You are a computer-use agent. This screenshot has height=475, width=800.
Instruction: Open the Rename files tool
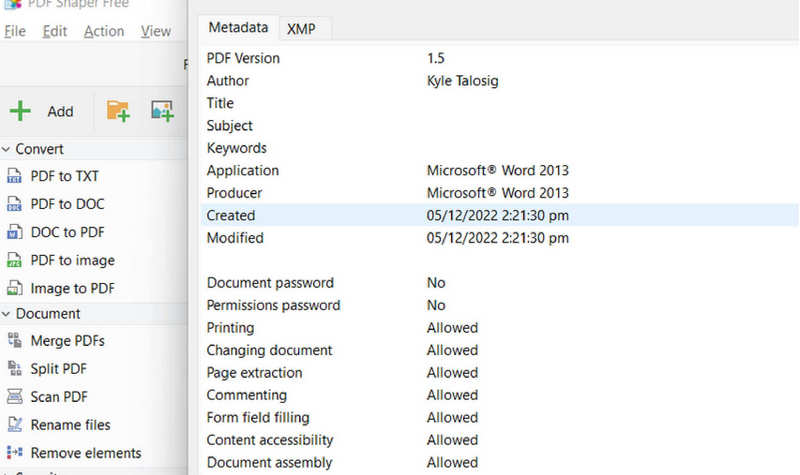[70, 425]
